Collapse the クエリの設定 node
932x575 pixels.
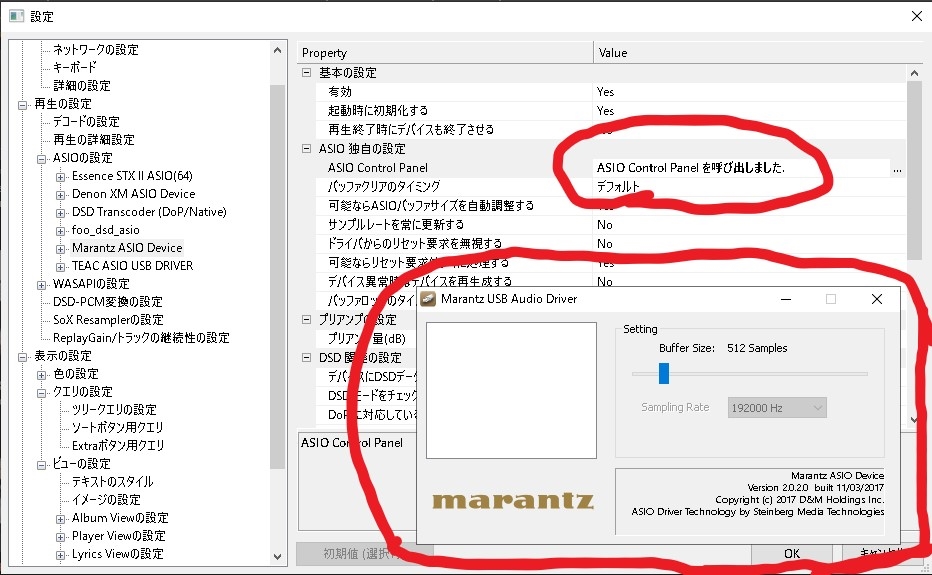[42, 393]
